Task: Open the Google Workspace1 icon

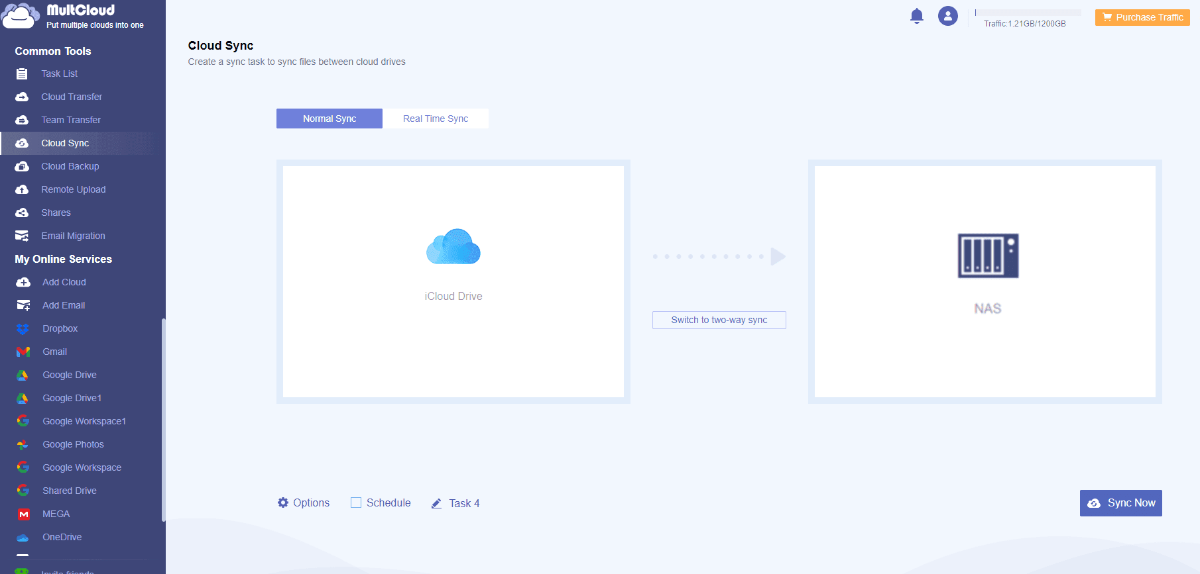Action: point(22,421)
